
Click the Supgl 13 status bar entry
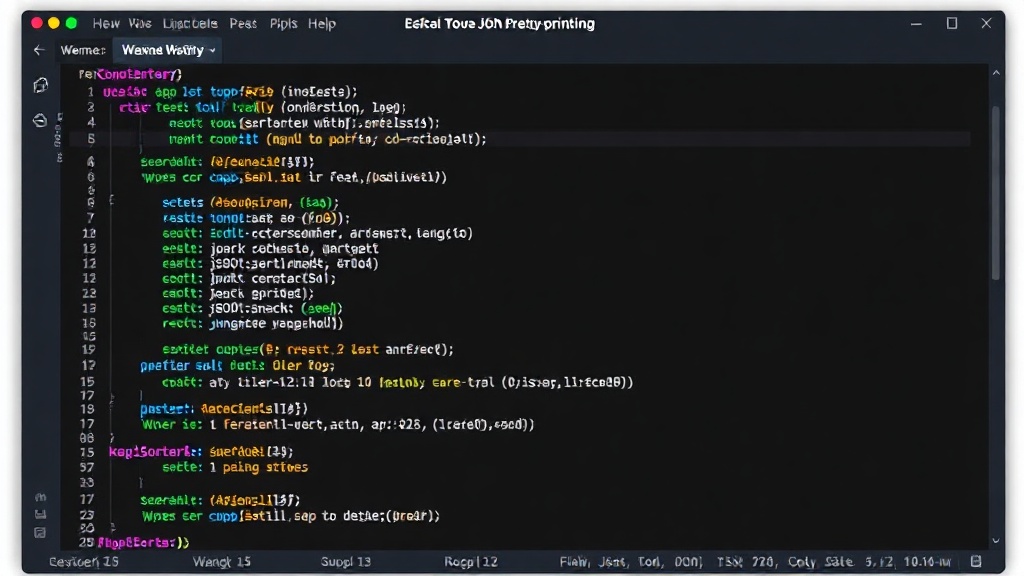pyautogui.click(x=345, y=562)
